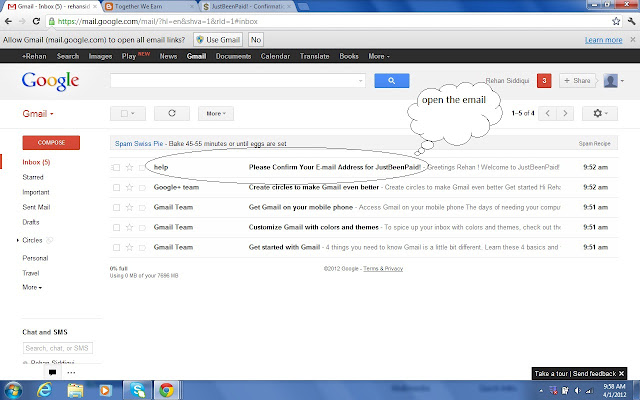This screenshot has height=400, width=640.
Task: Close the Take a tour banner
Action: (621, 373)
